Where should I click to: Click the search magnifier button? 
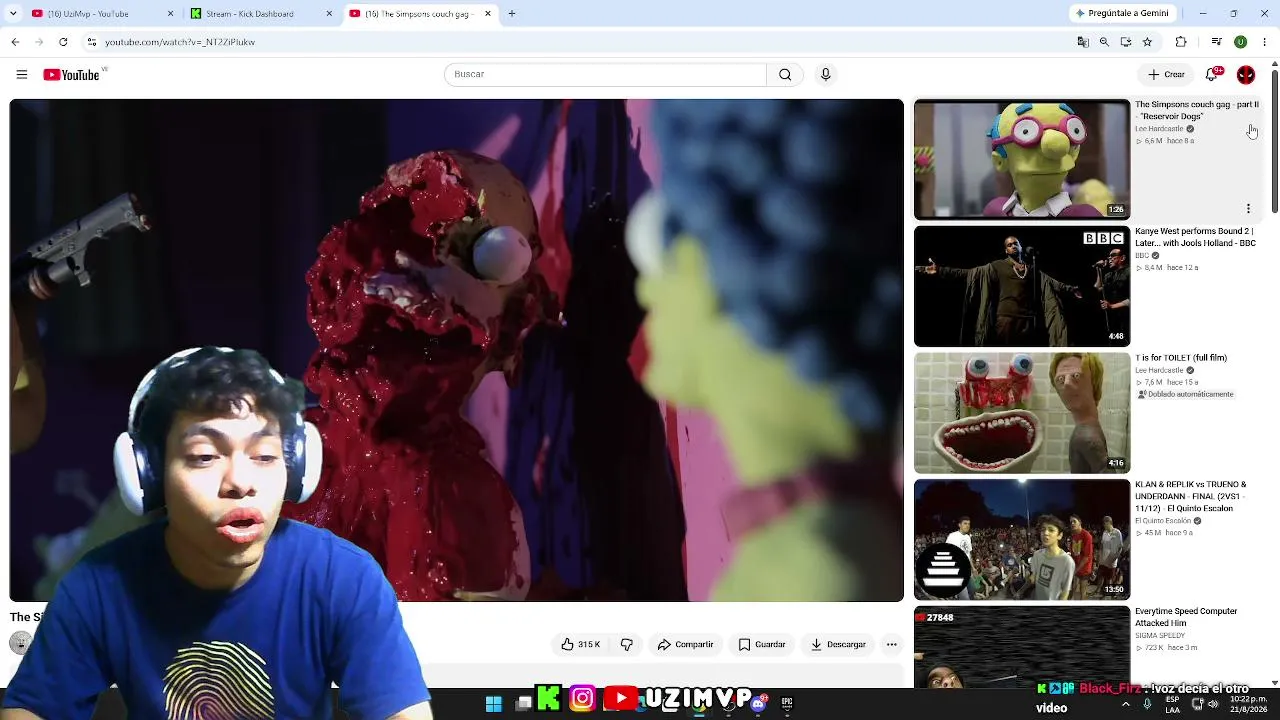pos(785,74)
